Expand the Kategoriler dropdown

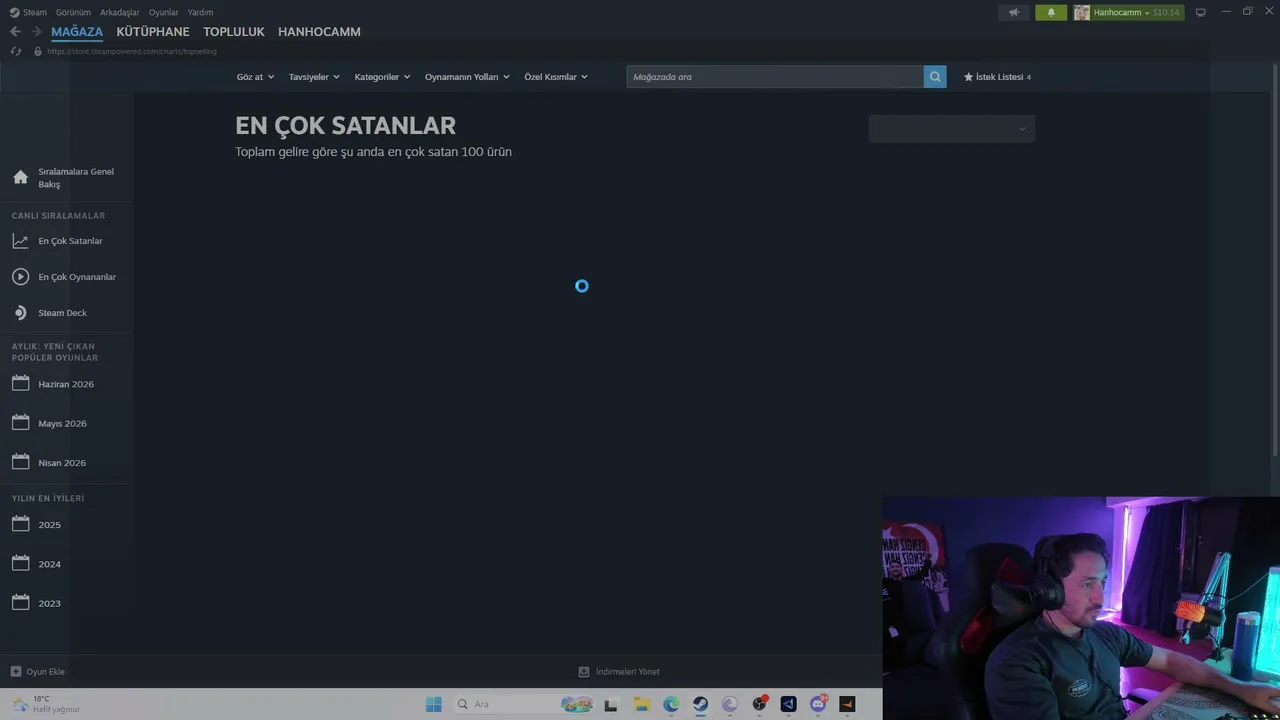[382, 77]
